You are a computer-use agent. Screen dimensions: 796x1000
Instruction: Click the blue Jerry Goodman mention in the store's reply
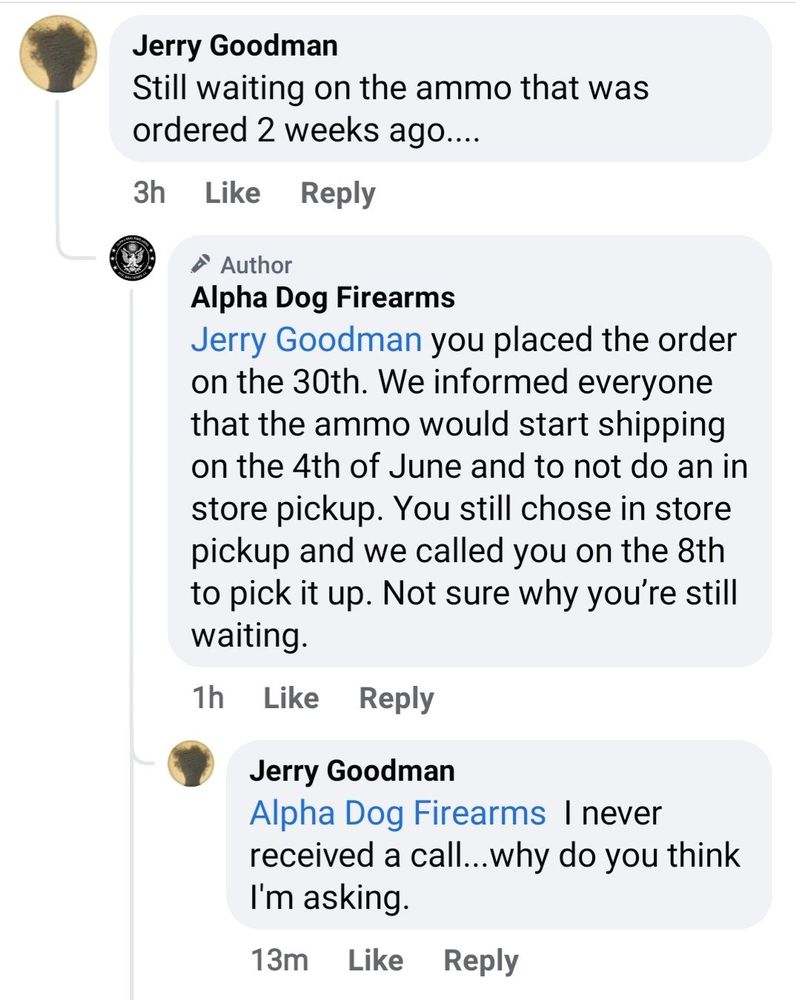coord(305,339)
